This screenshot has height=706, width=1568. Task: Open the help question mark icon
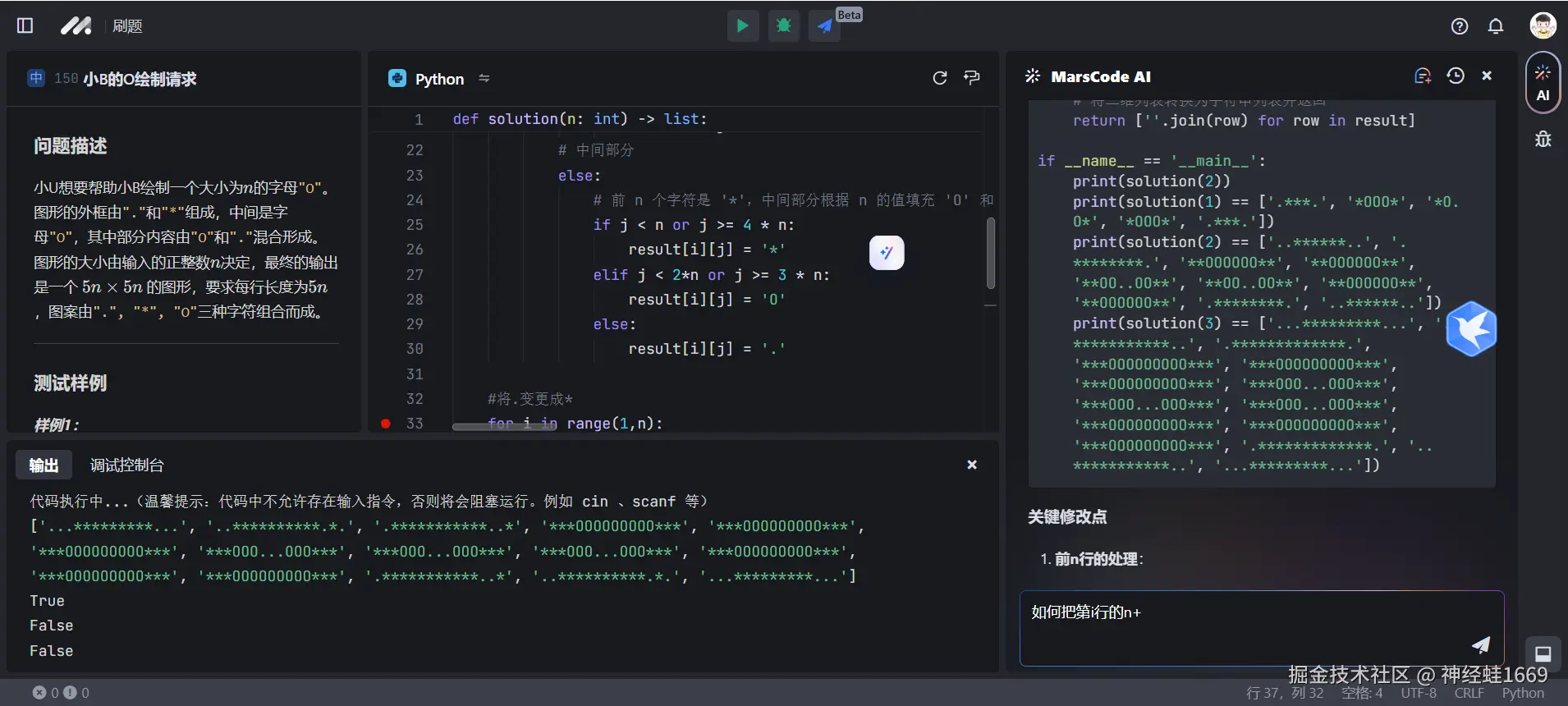1459,26
